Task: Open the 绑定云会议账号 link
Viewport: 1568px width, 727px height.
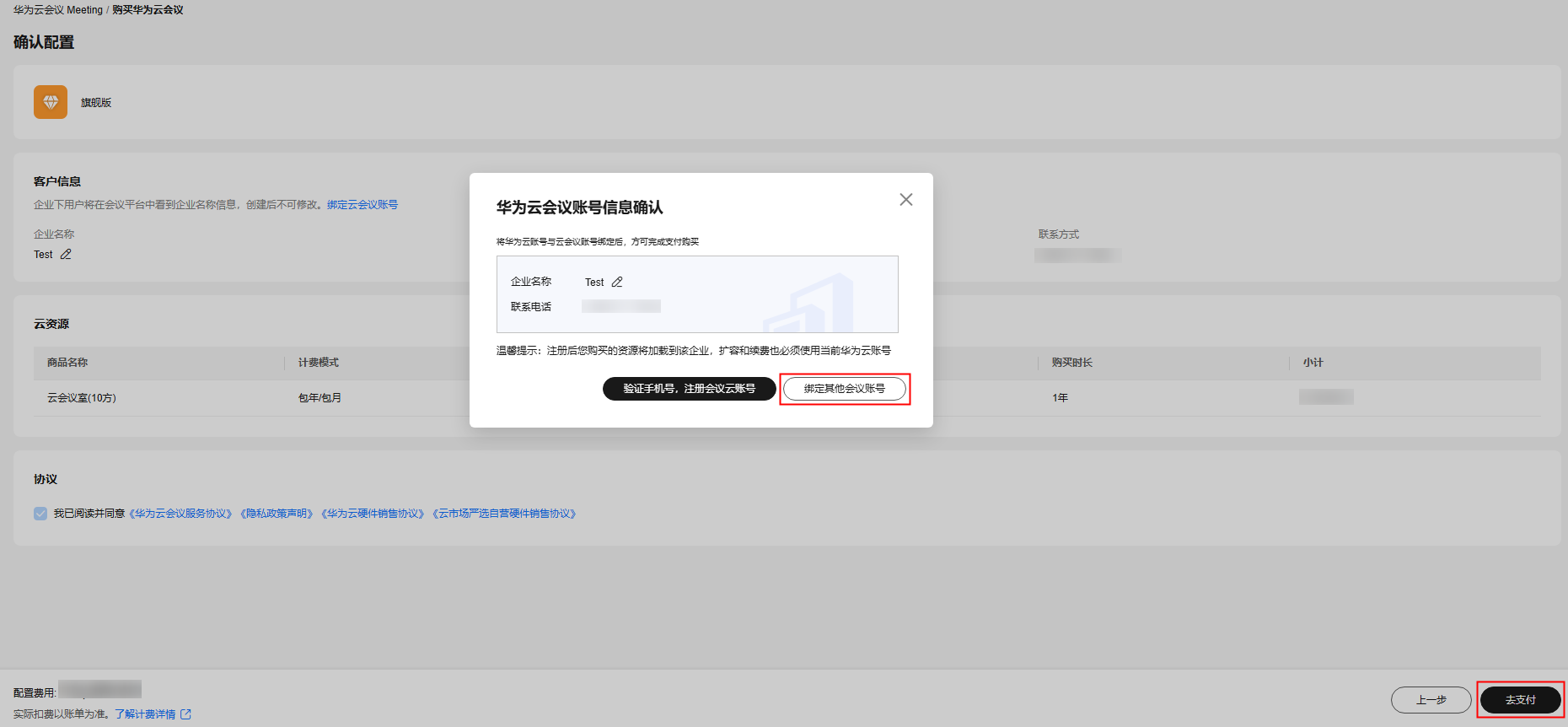Action: [x=362, y=205]
